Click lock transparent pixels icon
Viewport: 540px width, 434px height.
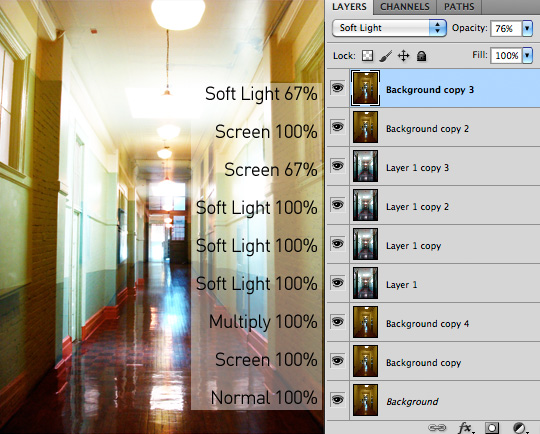(367, 55)
